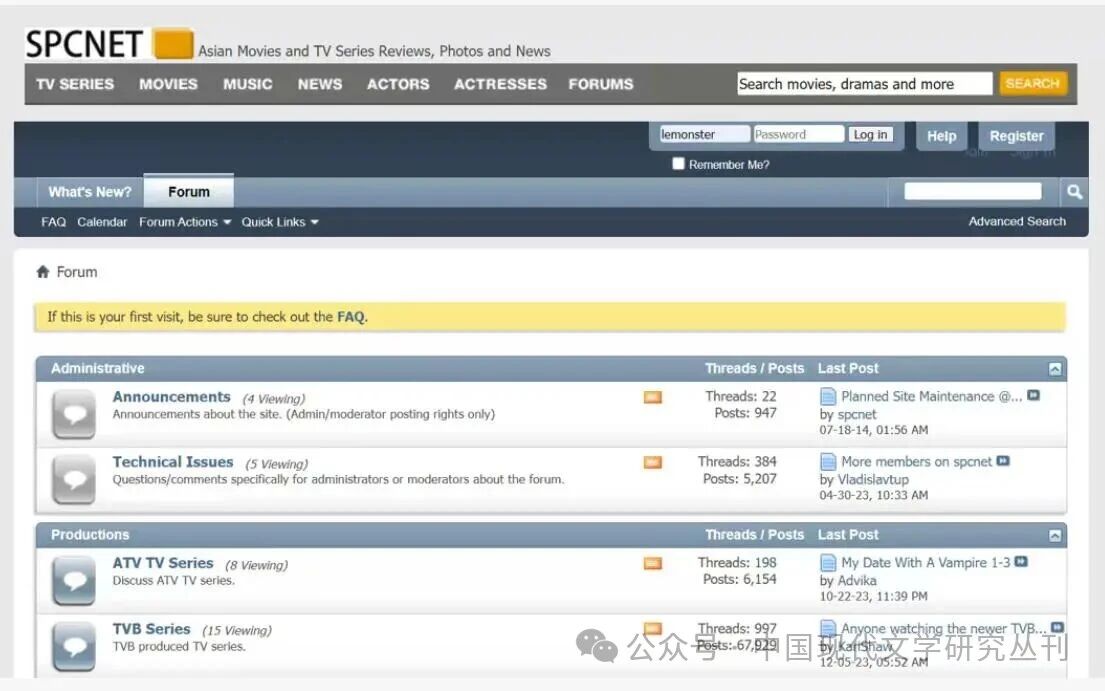Screen dimensions: 1105x691
Task: Click the Announcements RSS feed icon
Action: 653,397
